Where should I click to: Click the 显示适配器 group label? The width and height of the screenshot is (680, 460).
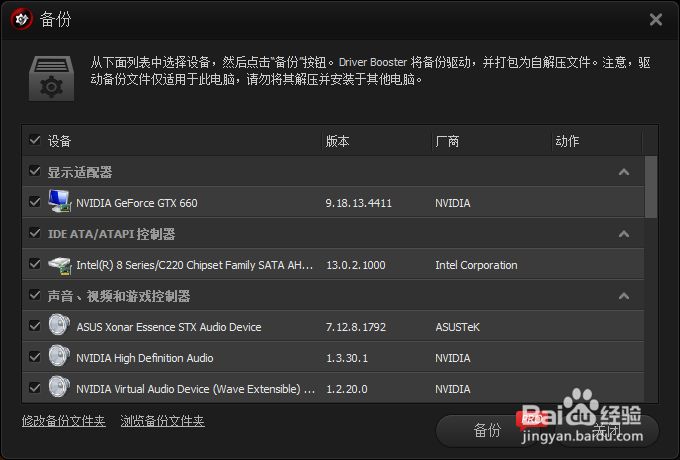pyautogui.click(x=80, y=172)
